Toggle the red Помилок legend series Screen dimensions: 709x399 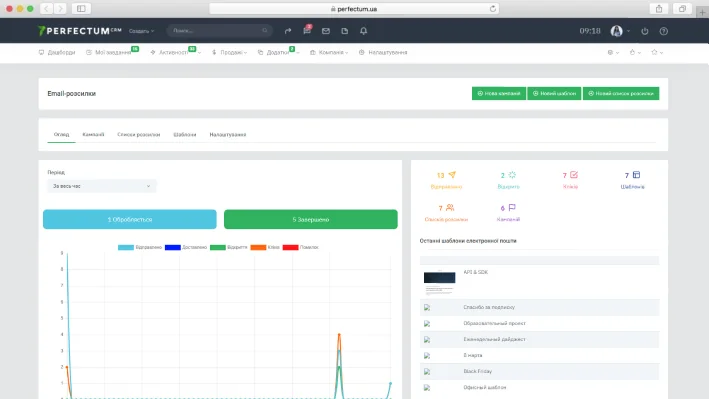[300, 247]
